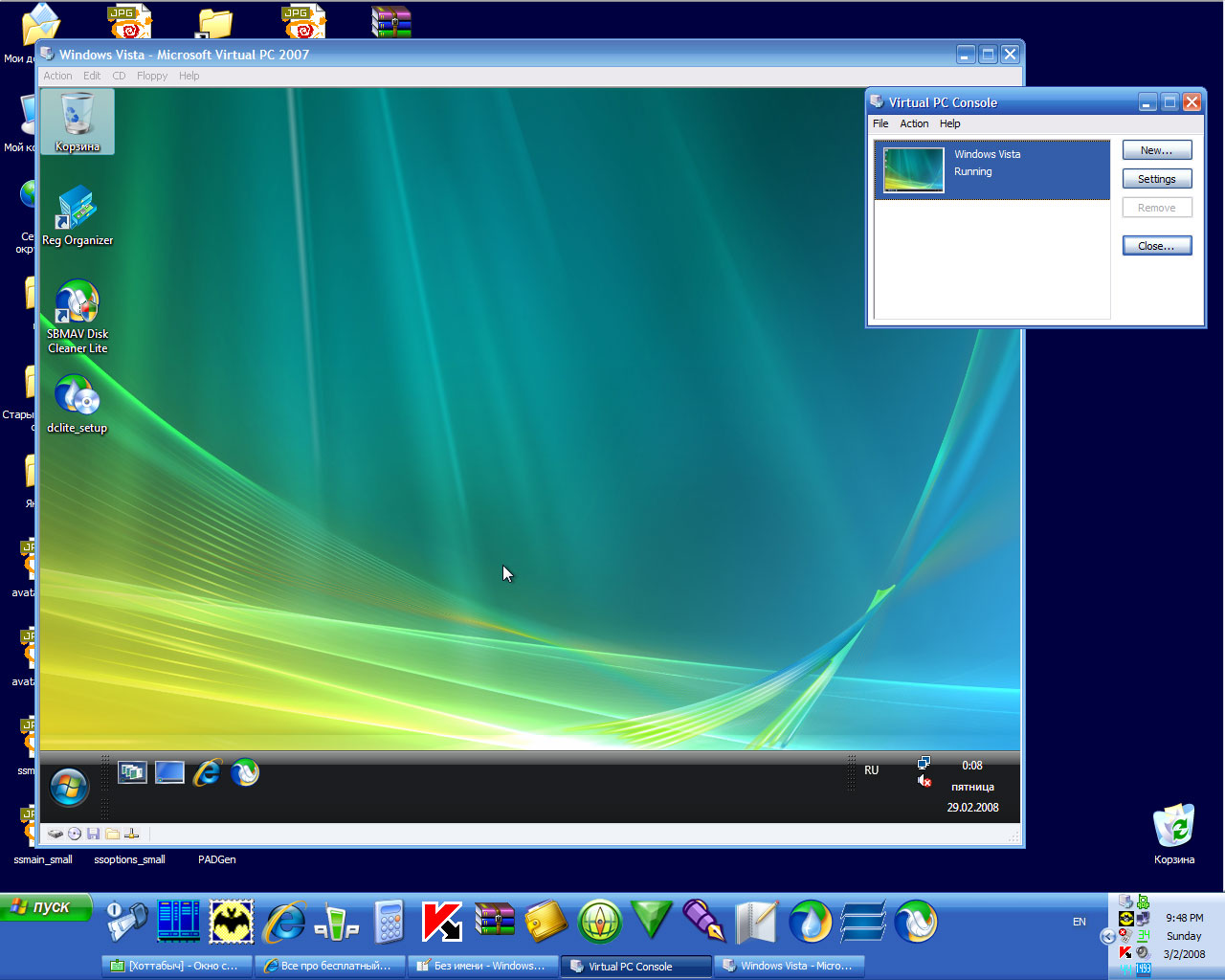Launch Internet Explorer from Vista quick launch
The height and width of the screenshot is (980, 1225).
(208, 772)
